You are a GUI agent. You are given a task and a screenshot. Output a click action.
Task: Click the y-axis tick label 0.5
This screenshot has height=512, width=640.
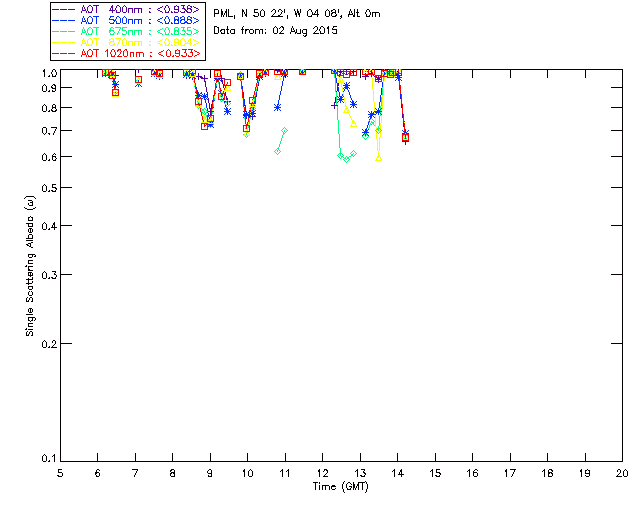pyautogui.click(x=49, y=188)
